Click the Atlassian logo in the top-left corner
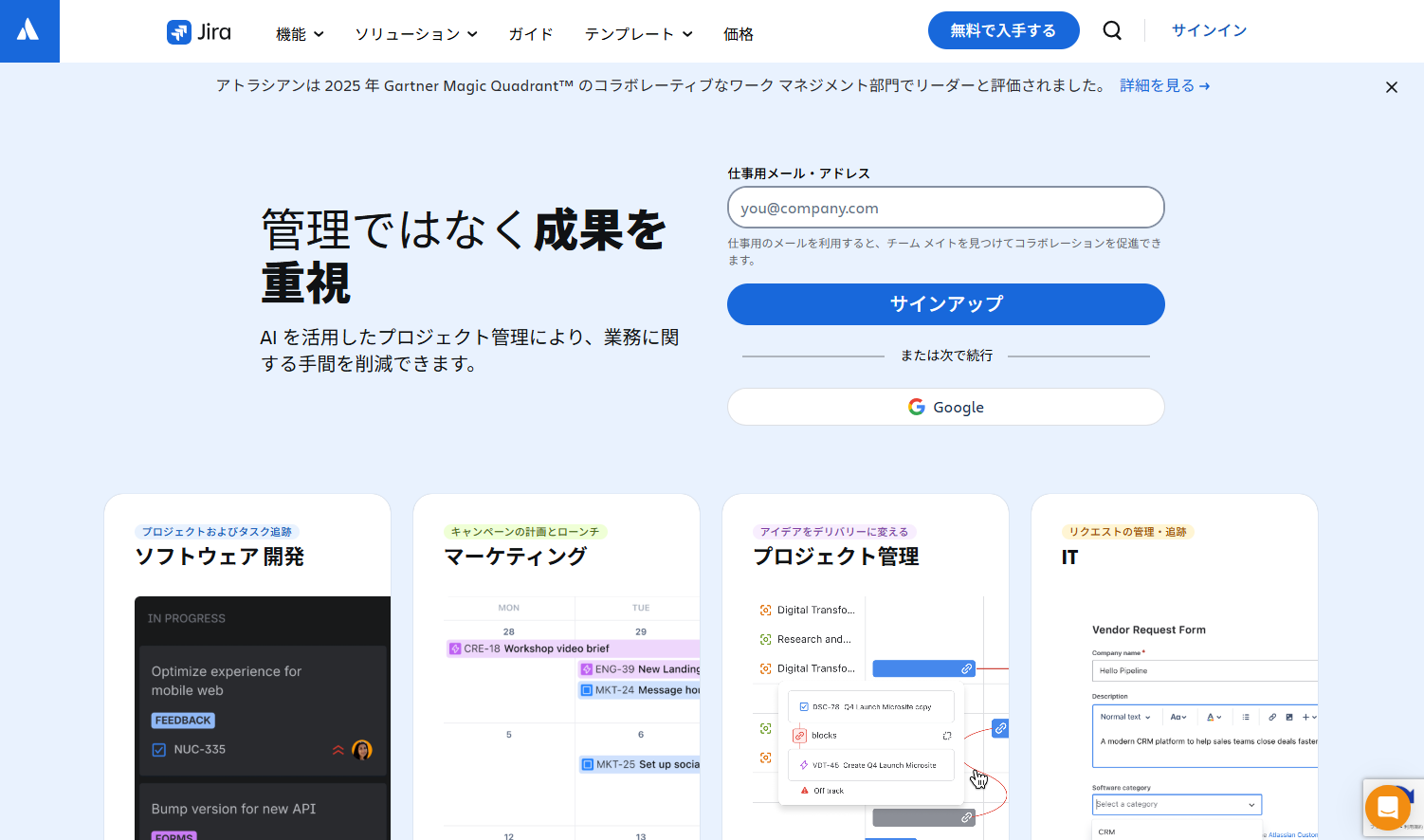Screen dimensions: 1424x840 pyautogui.click(x=29, y=30)
